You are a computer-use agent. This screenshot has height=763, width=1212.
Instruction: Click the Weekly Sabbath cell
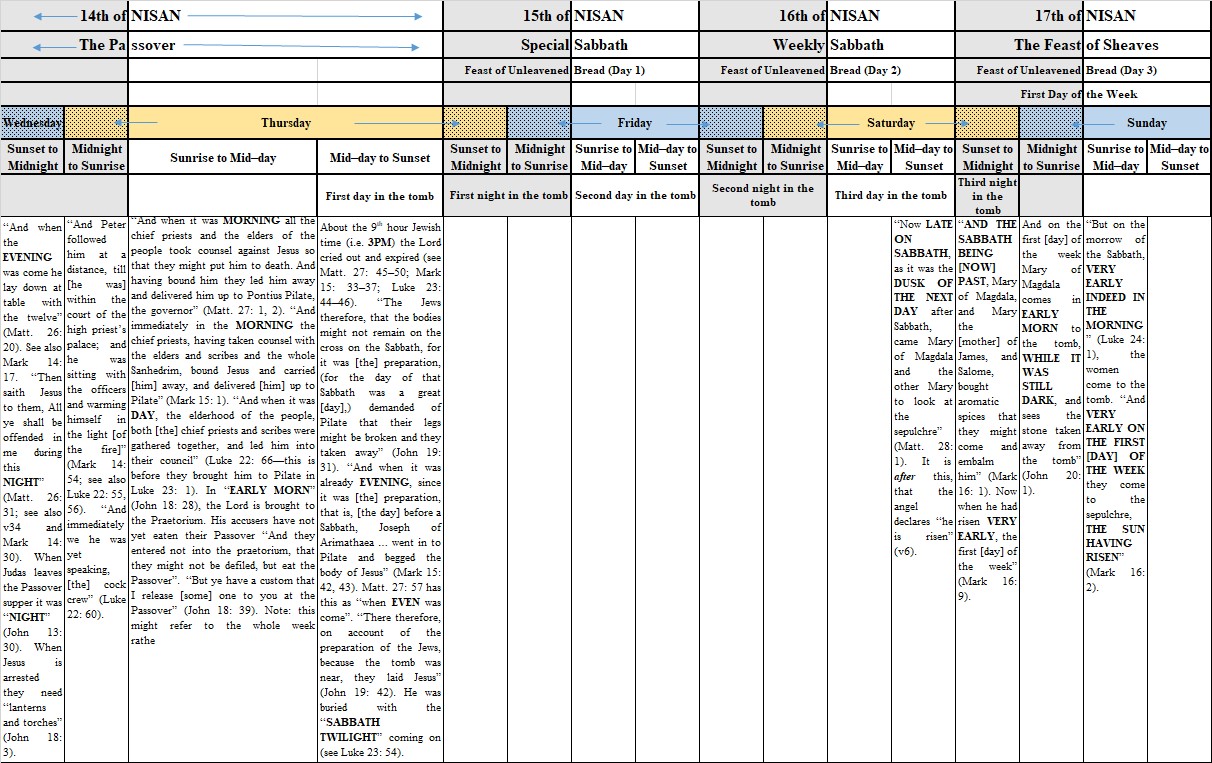click(x=828, y=45)
